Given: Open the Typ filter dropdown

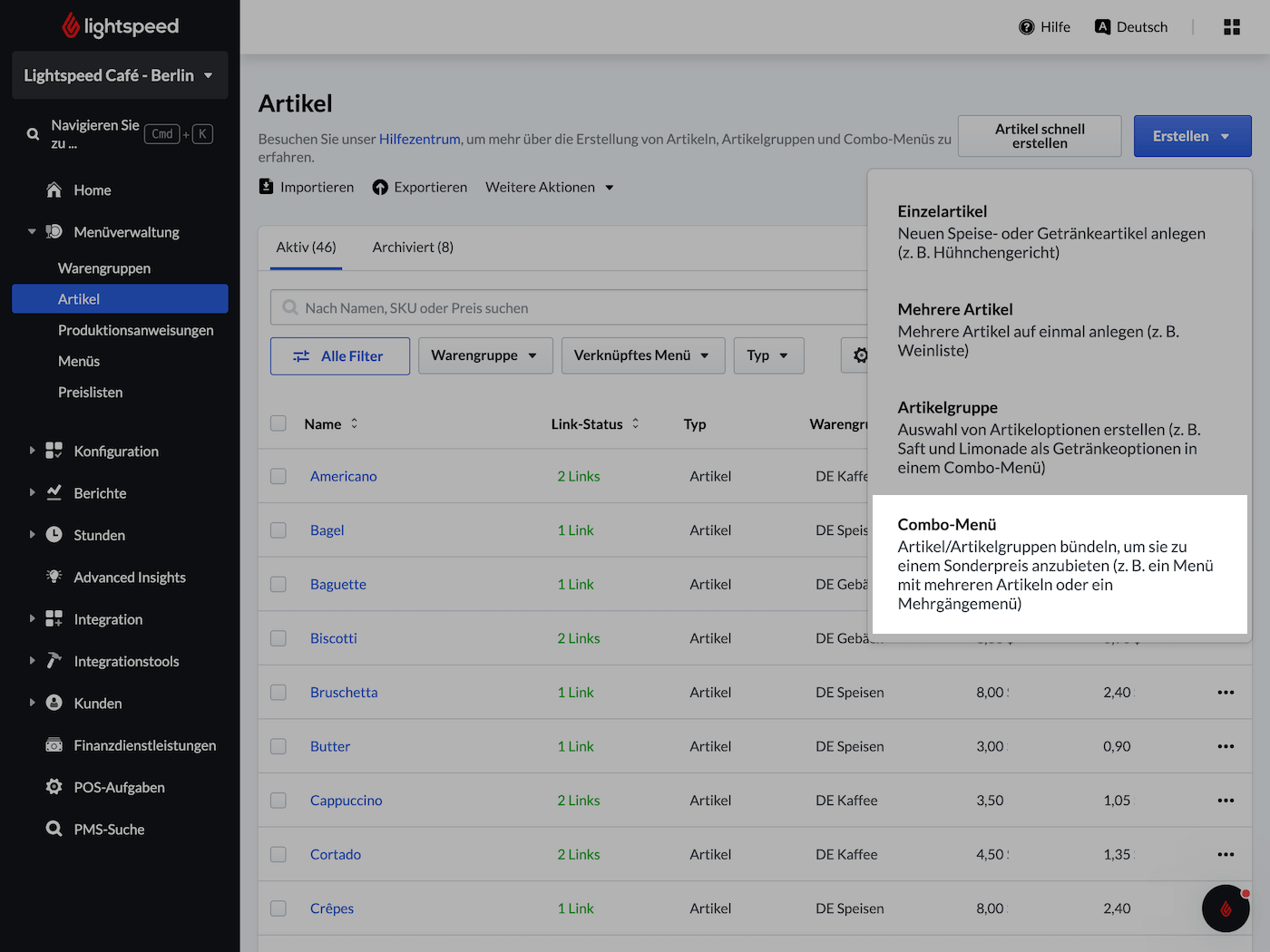Looking at the screenshot, I should pos(768,355).
